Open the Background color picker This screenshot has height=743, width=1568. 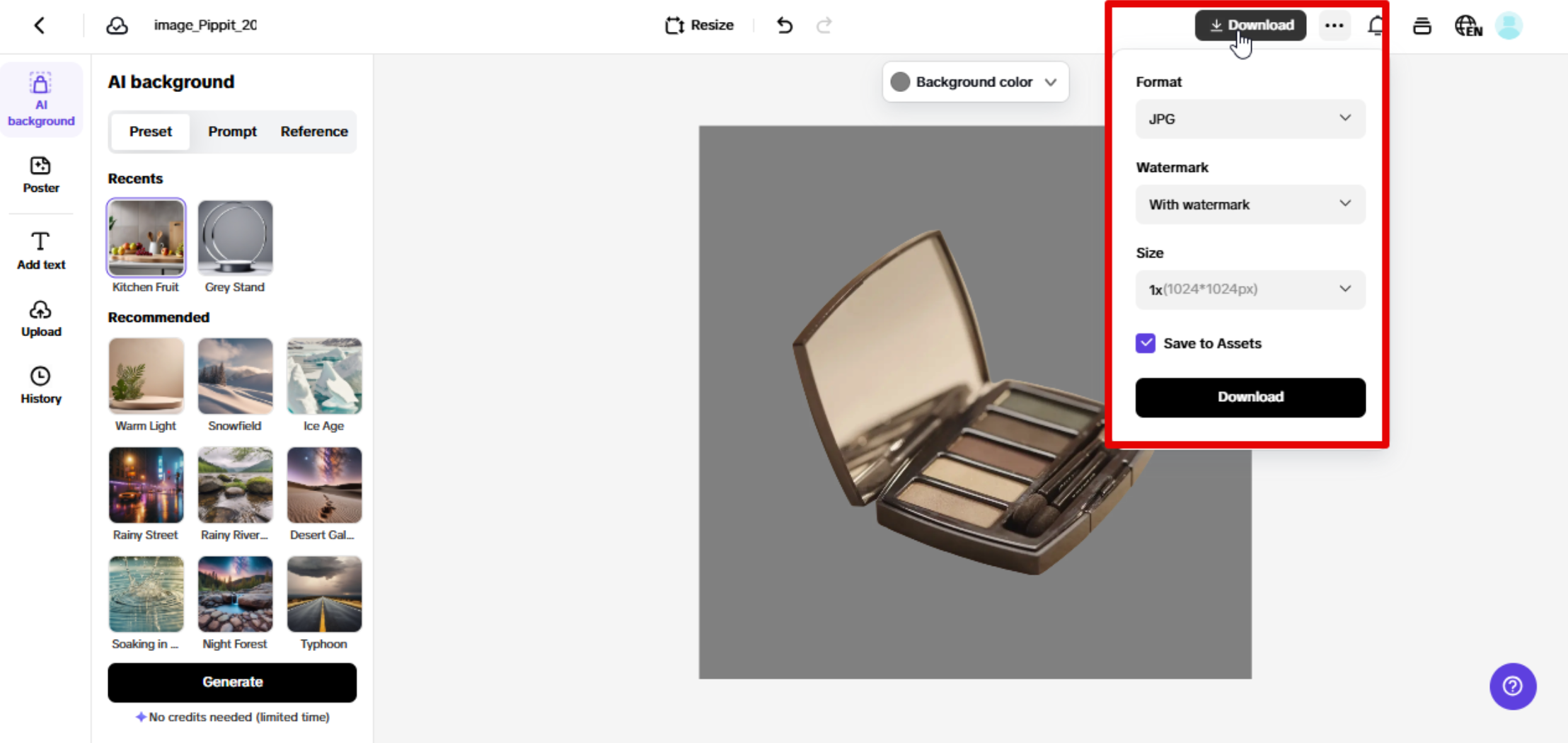point(974,82)
